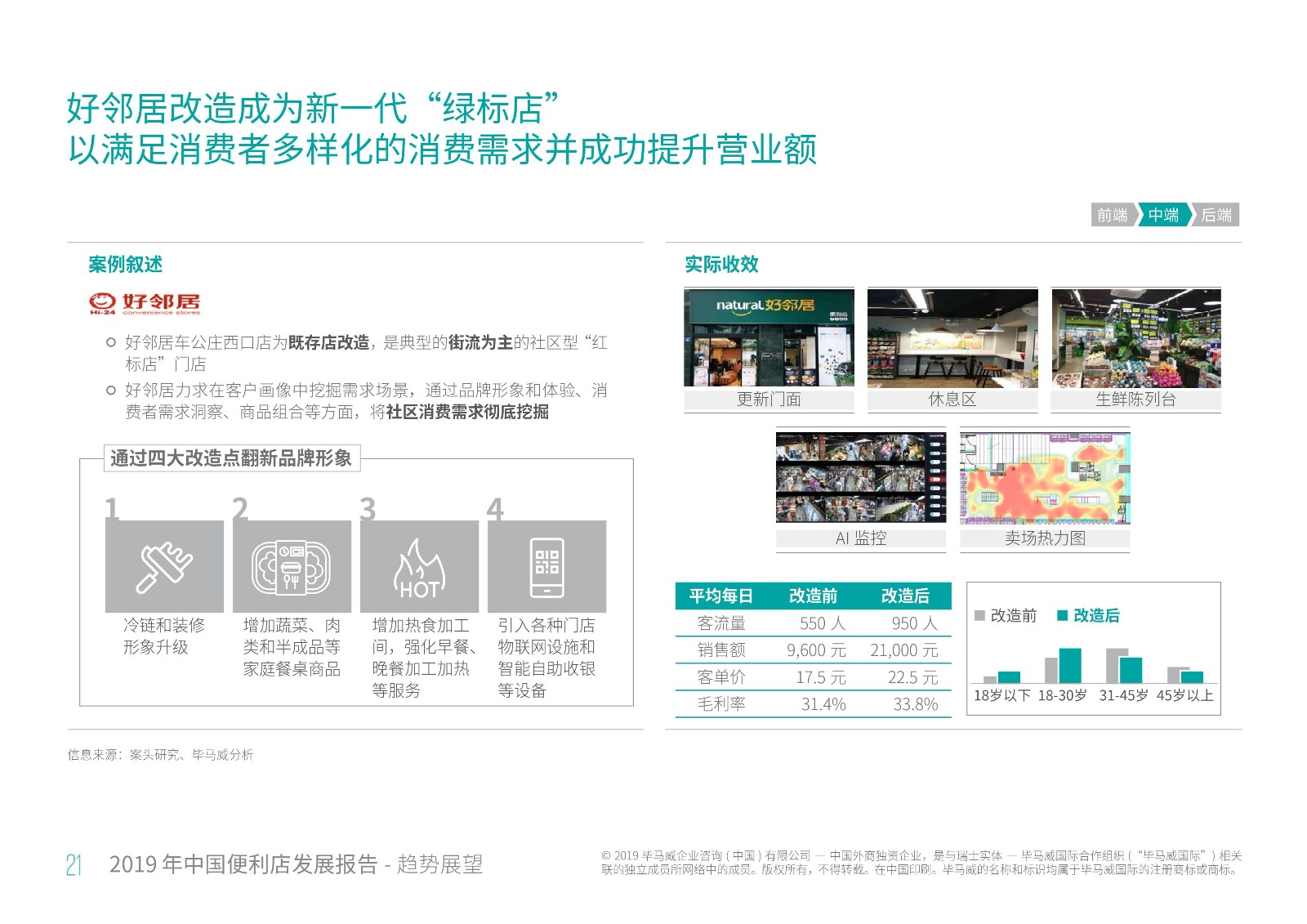Image resolution: width=1307 pixels, height=924 pixels.
Task: Click the paint roller renovation icon
Action: click(x=164, y=567)
